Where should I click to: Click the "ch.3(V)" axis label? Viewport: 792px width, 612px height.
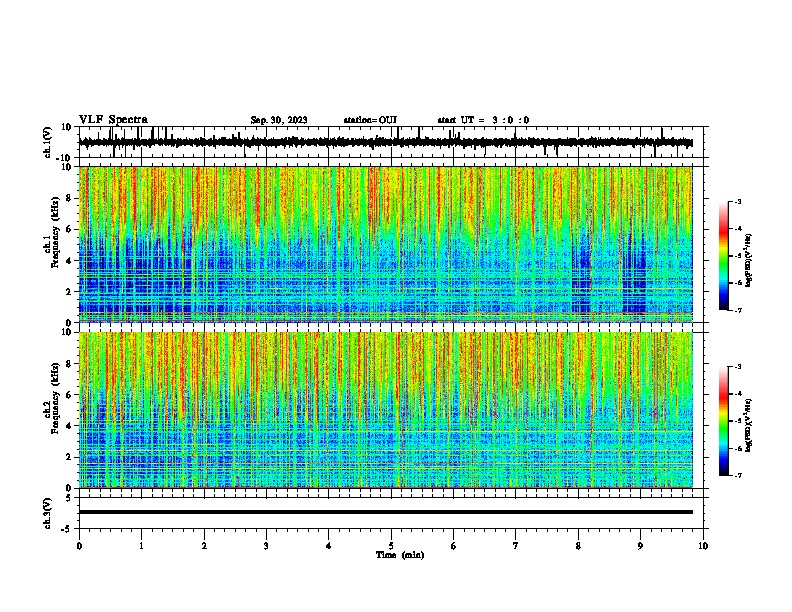click(48, 513)
